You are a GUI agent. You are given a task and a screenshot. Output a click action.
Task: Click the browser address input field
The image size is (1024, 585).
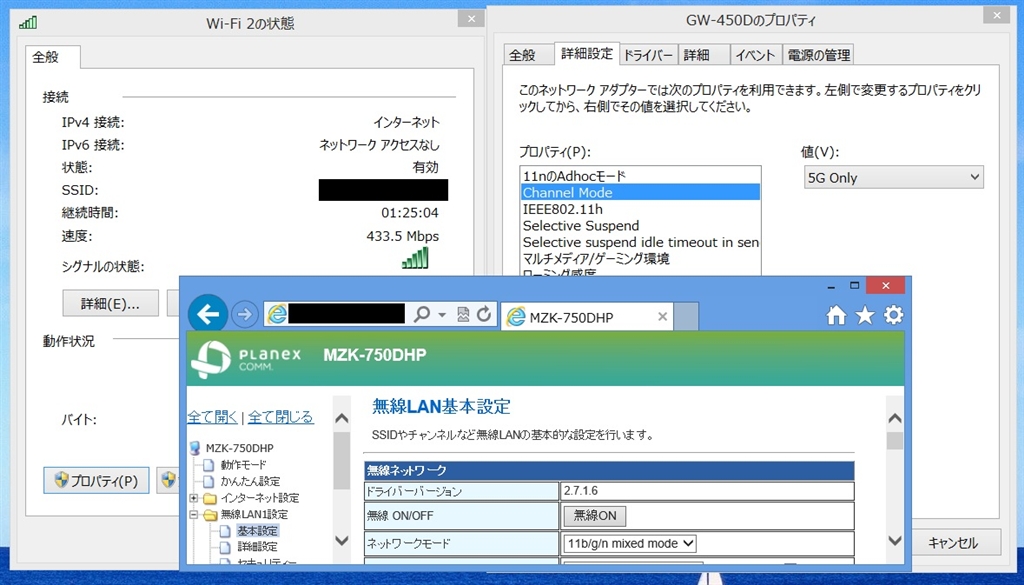[x=346, y=314]
